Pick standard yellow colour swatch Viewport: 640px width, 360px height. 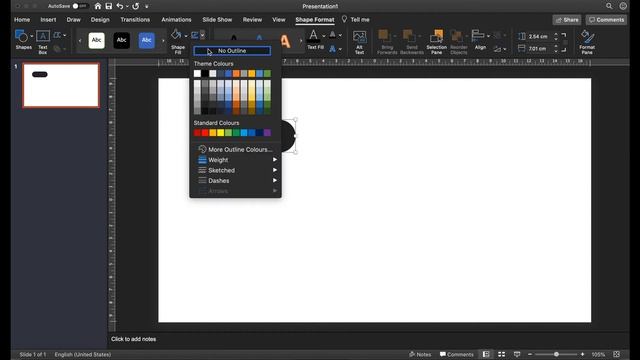[220, 133]
